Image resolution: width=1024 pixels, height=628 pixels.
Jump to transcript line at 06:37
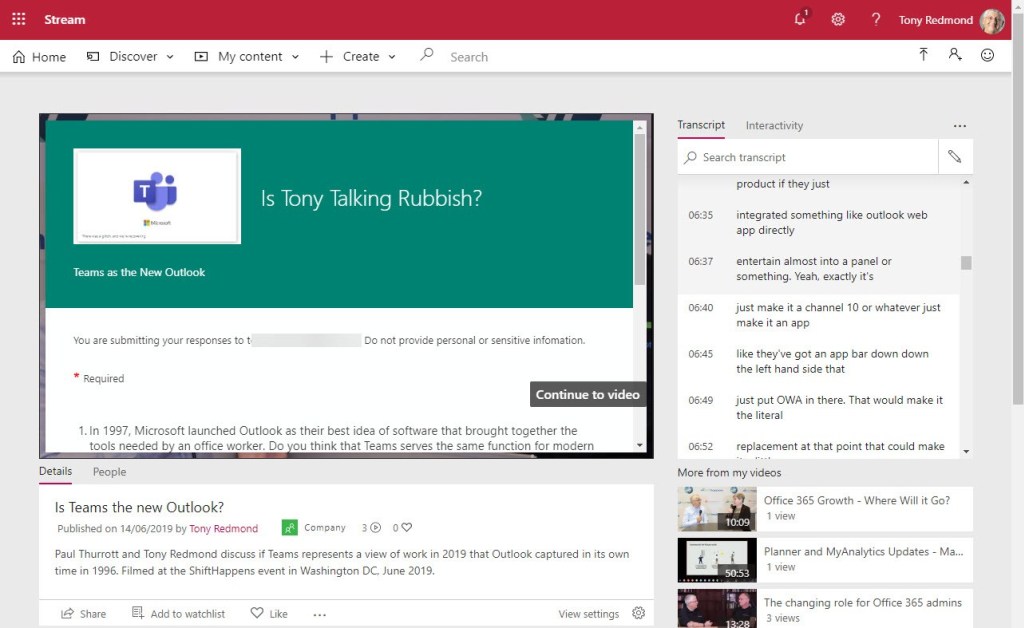(x=818, y=269)
